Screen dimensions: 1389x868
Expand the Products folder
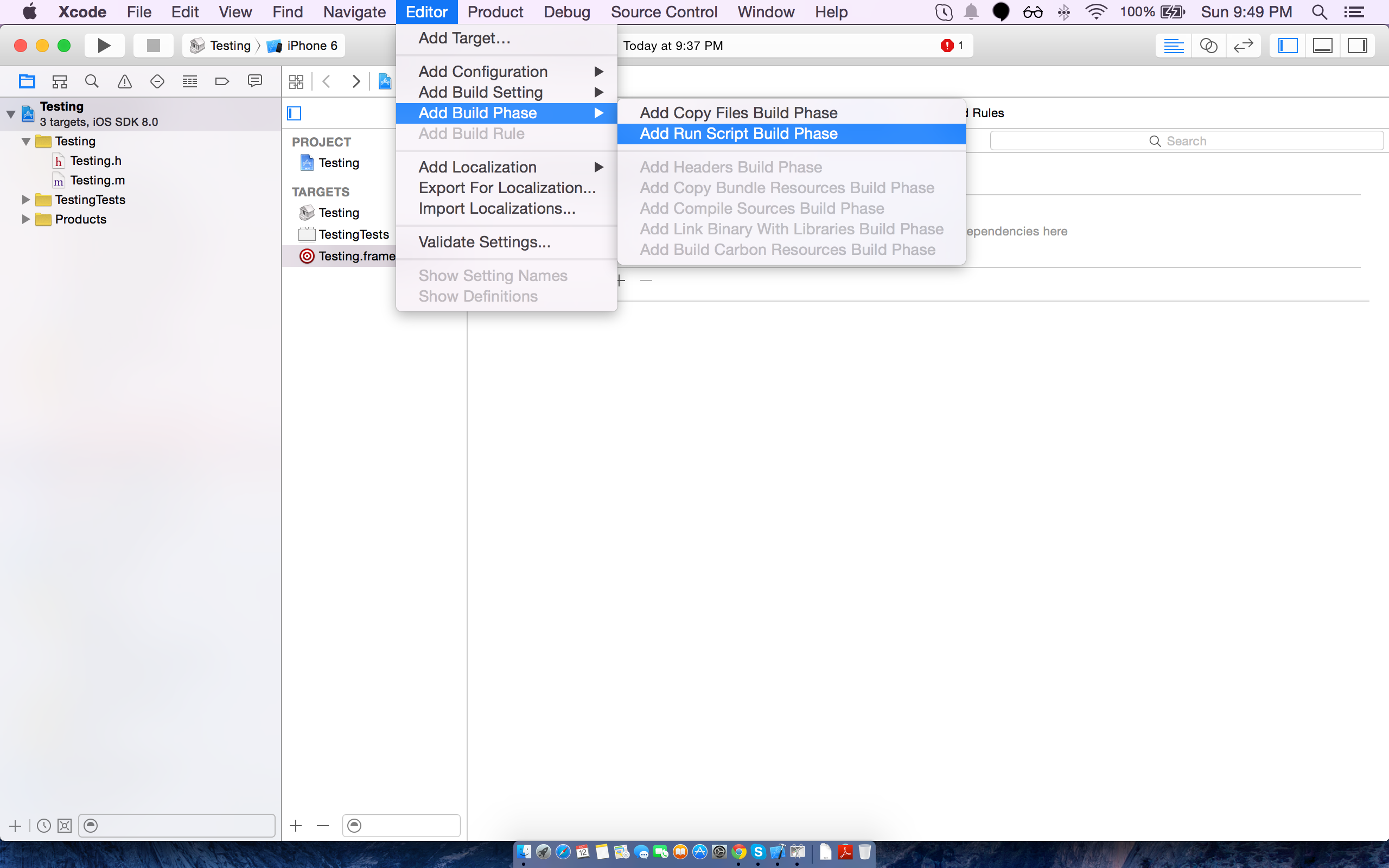26,219
